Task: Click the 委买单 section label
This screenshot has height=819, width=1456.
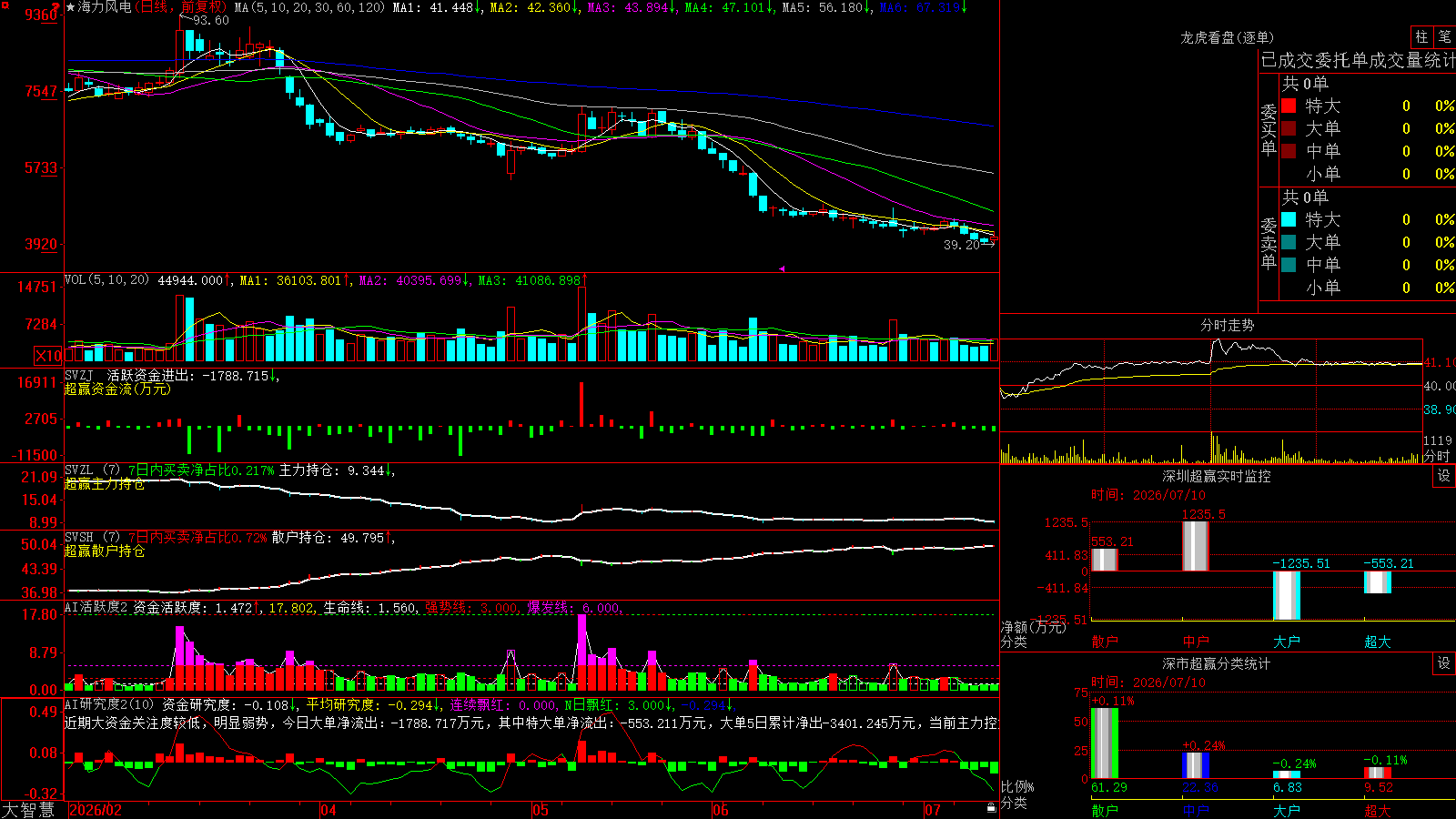Action: pos(1269,129)
